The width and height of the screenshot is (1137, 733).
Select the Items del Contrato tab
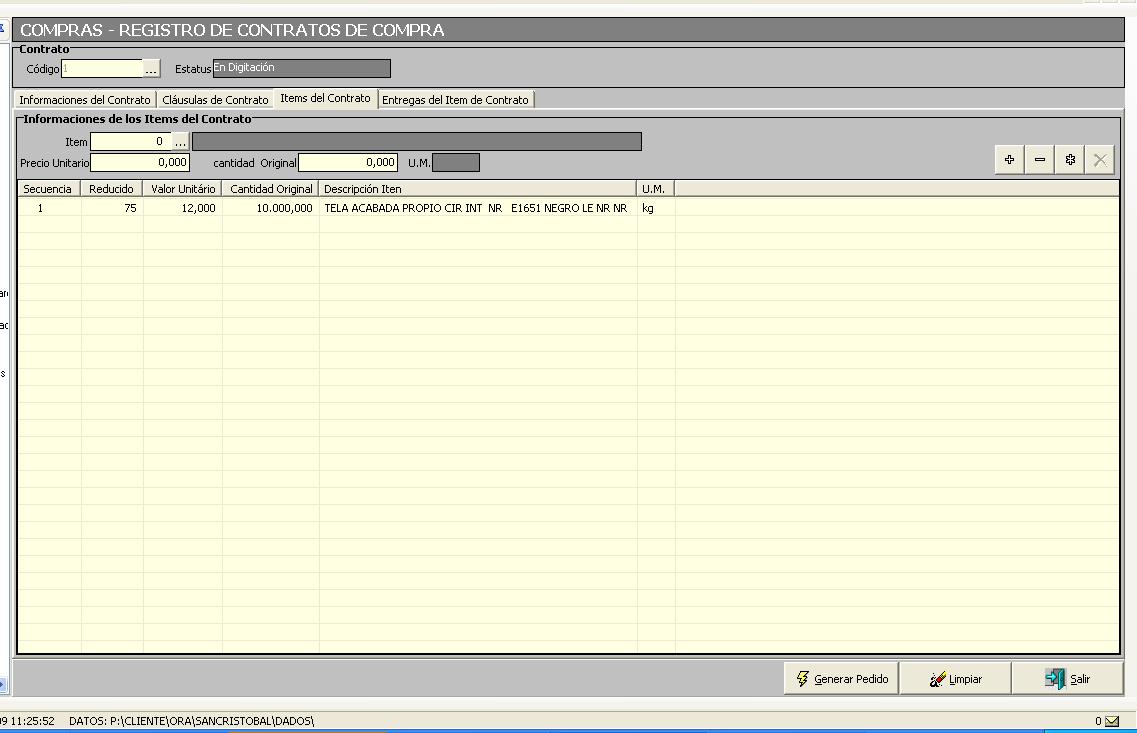click(x=325, y=98)
